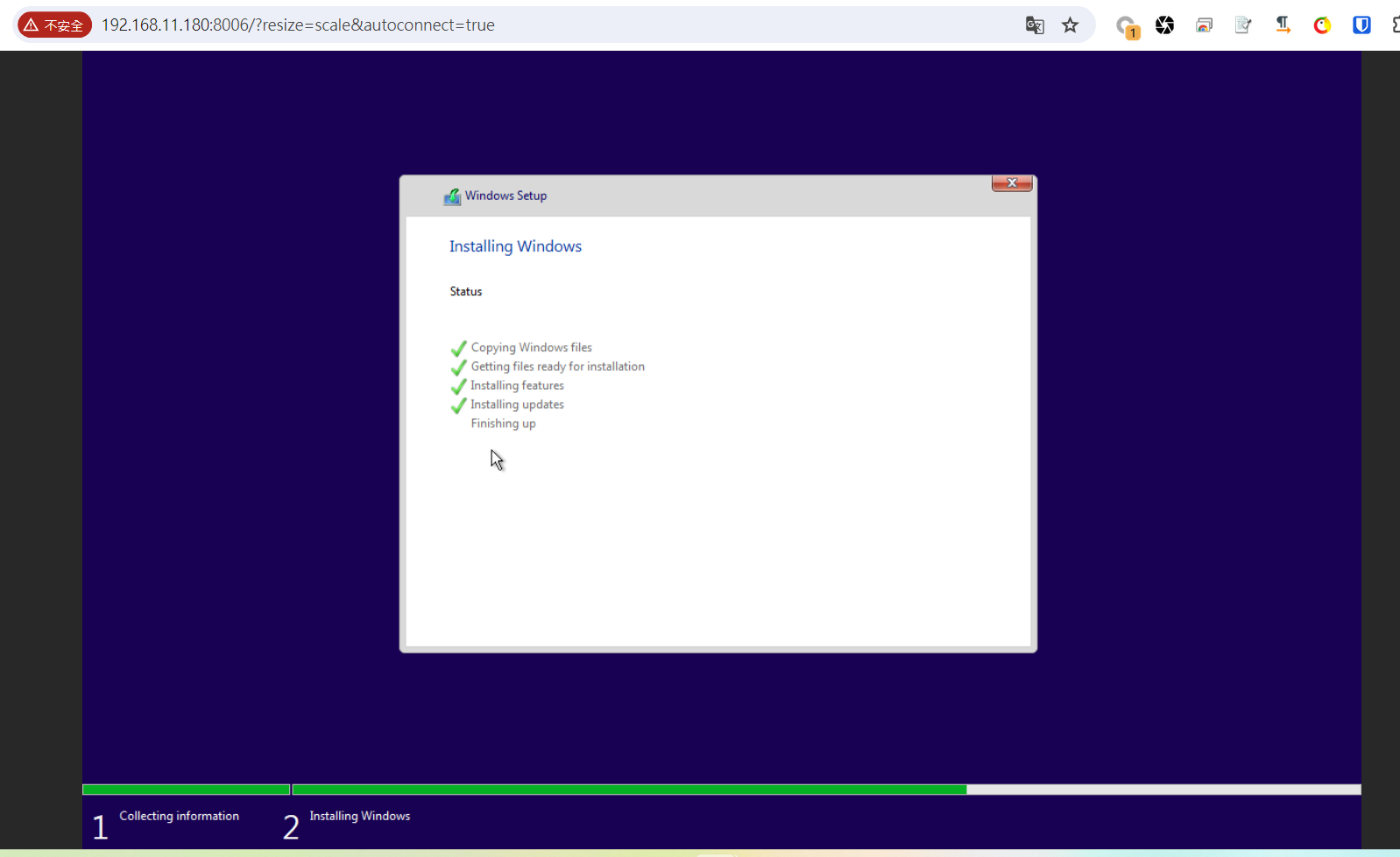This screenshot has height=857, width=1400.
Task: Click the Installing features step
Action: pyautogui.click(x=518, y=386)
